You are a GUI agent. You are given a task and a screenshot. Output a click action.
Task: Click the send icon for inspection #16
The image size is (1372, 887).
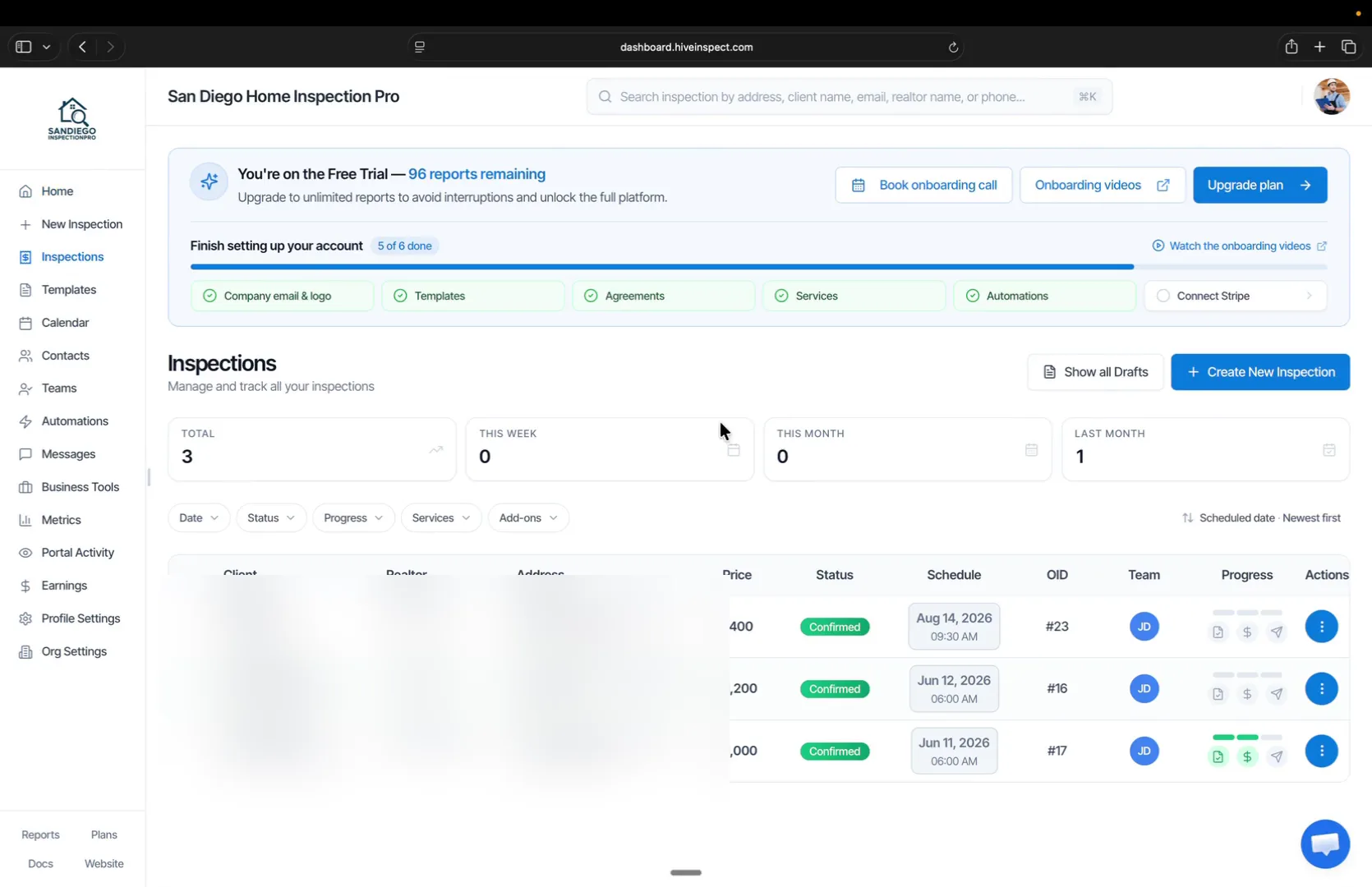(1277, 694)
